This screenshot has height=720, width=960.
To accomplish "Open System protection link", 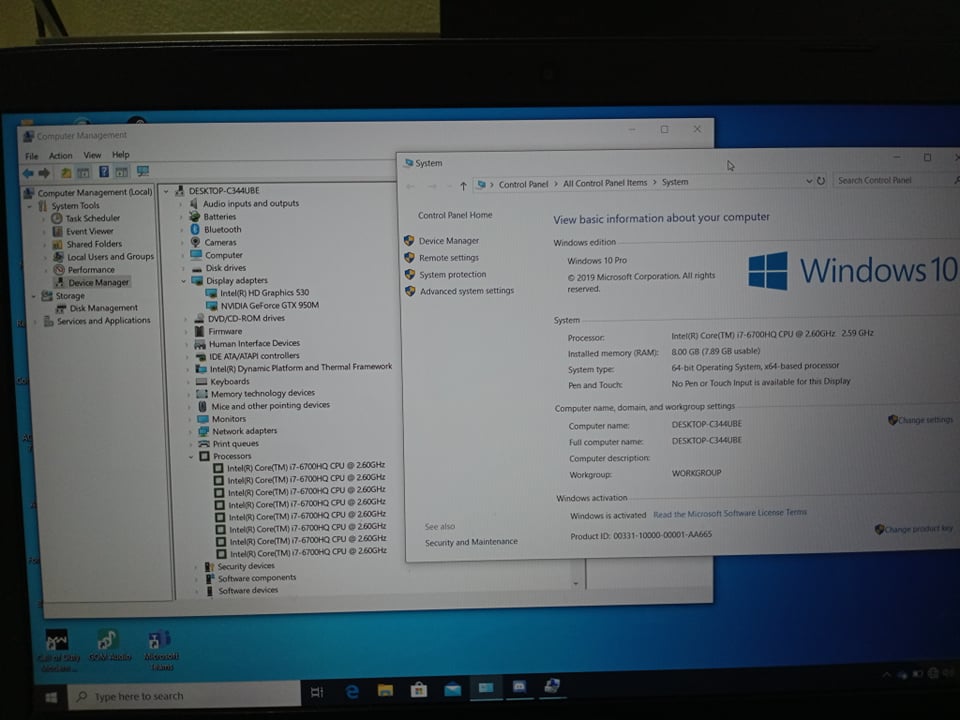I will (452, 274).
